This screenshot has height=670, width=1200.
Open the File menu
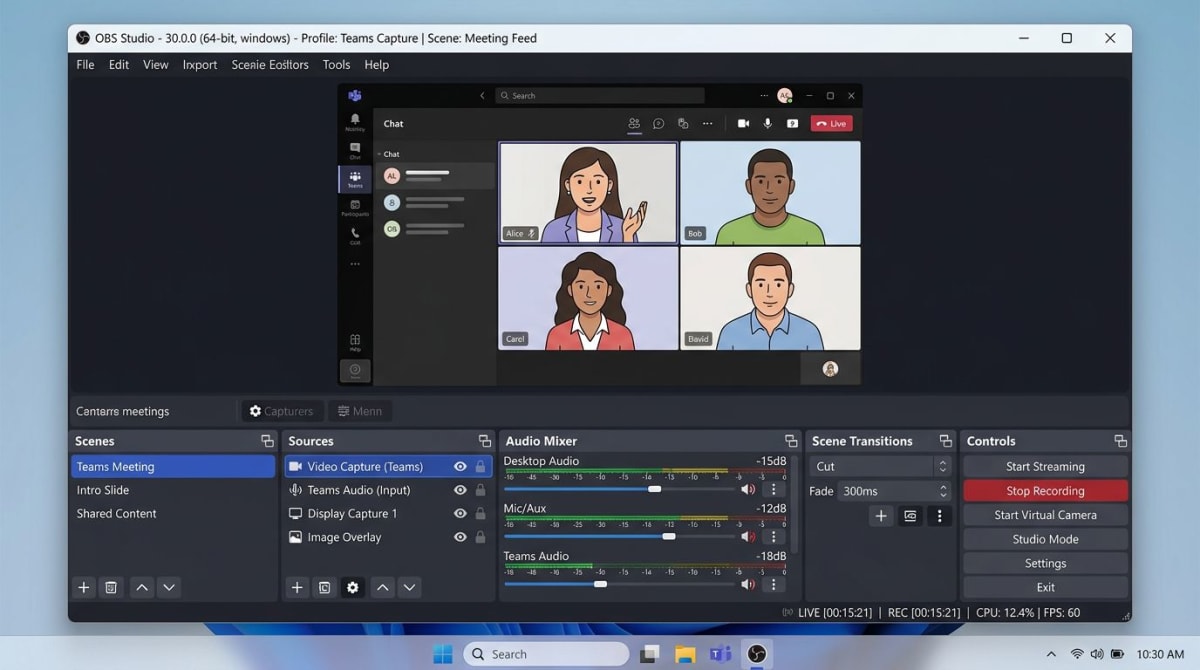(x=85, y=65)
